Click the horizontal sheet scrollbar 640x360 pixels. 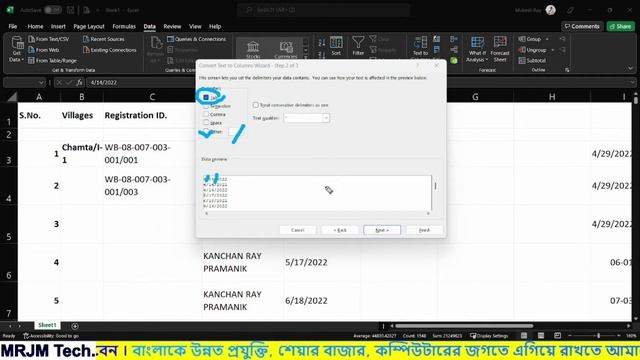(x=464, y=326)
